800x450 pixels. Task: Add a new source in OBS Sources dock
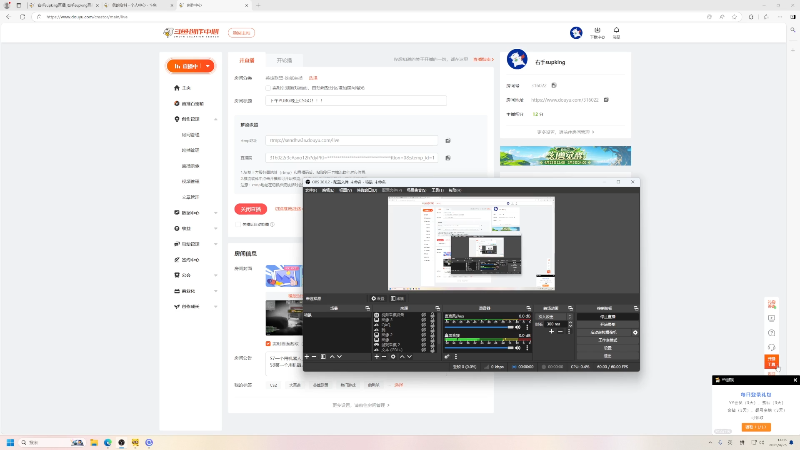(377, 357)
